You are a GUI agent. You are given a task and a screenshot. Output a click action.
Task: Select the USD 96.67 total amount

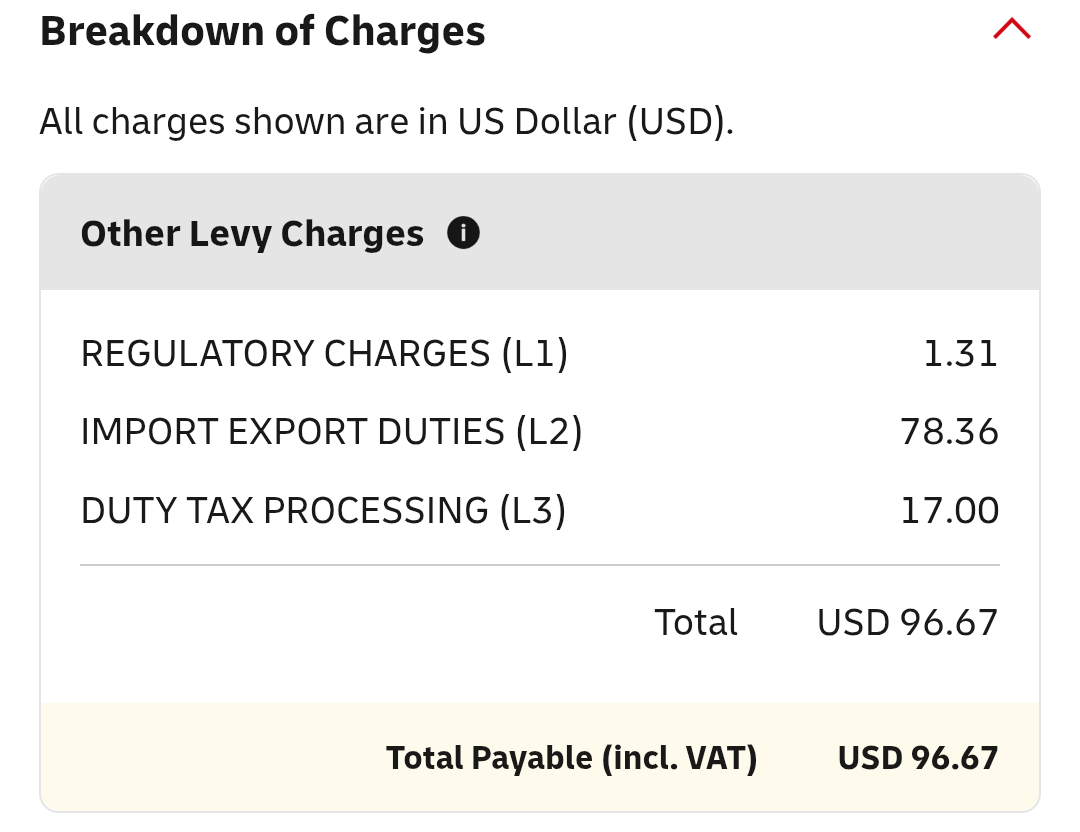[907, 623]
